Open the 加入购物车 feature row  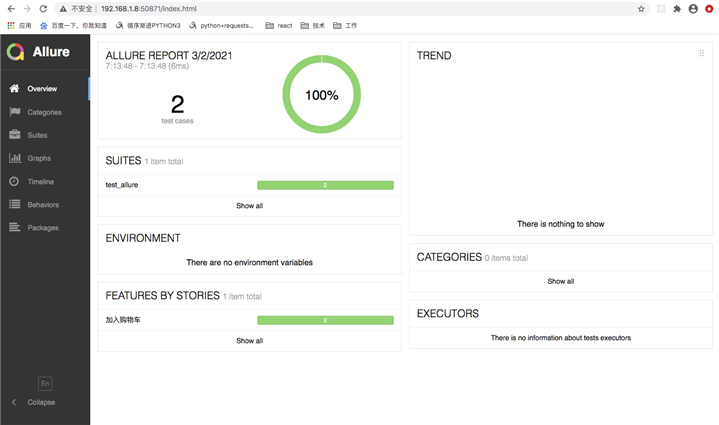[249, 320]
